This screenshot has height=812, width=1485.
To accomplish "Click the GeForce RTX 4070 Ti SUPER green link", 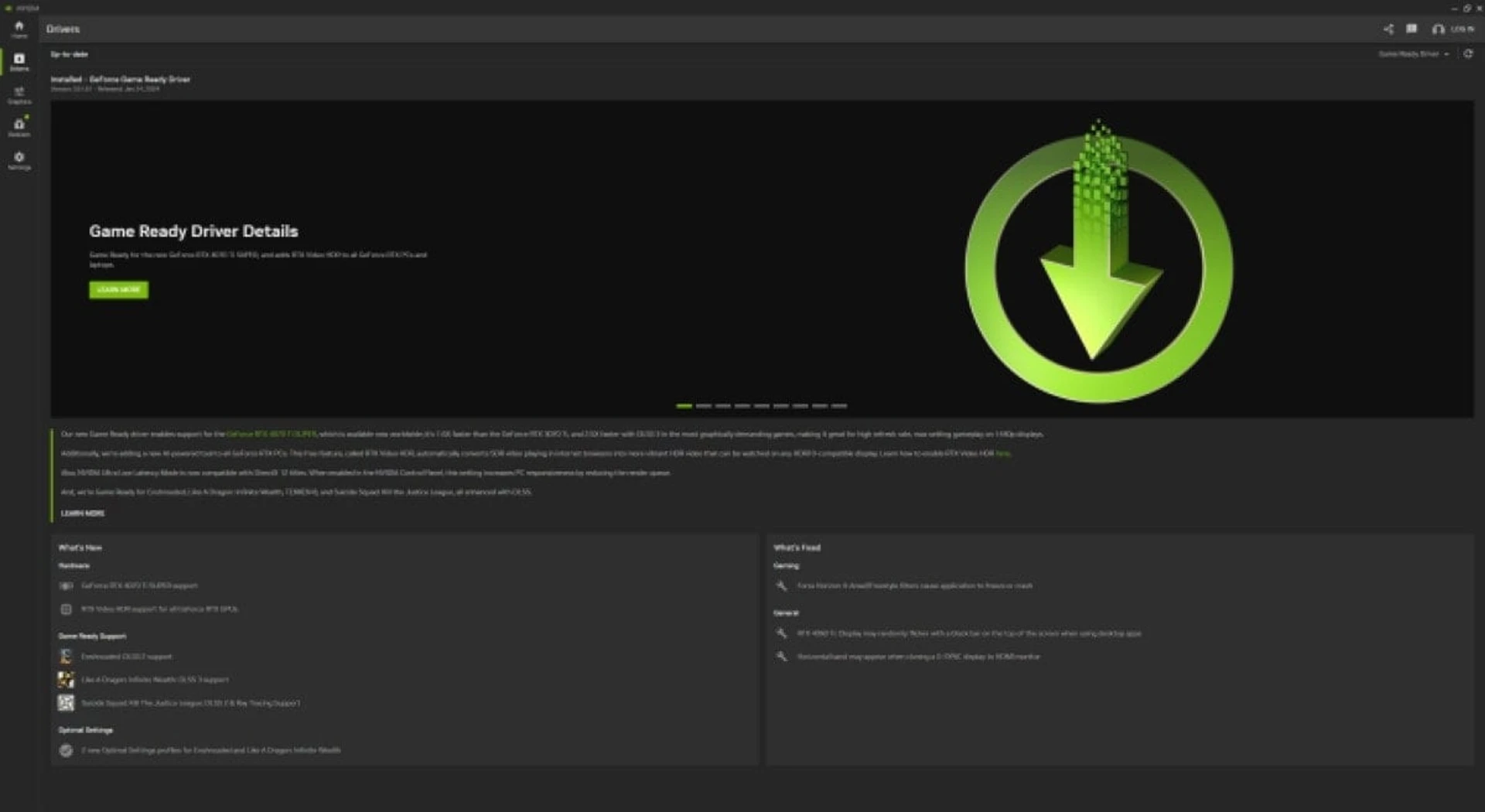I will [271, 435].
